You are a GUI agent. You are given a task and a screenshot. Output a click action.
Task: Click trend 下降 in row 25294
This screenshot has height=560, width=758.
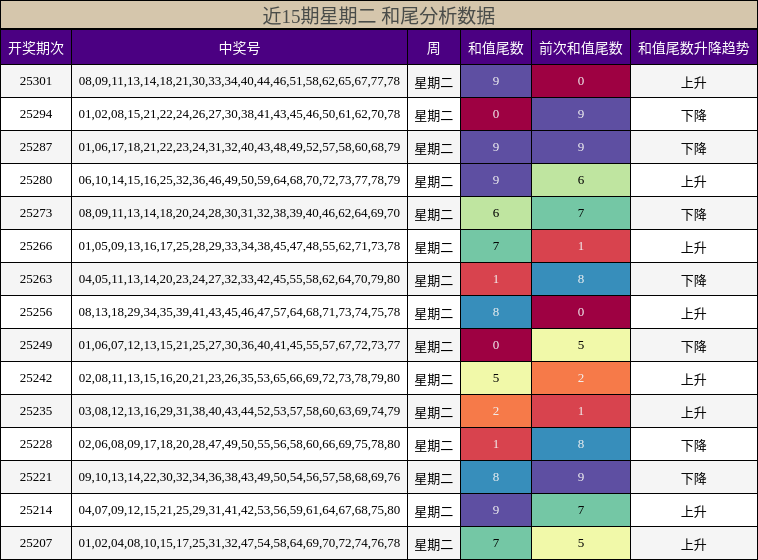click(x=694, y=116)
